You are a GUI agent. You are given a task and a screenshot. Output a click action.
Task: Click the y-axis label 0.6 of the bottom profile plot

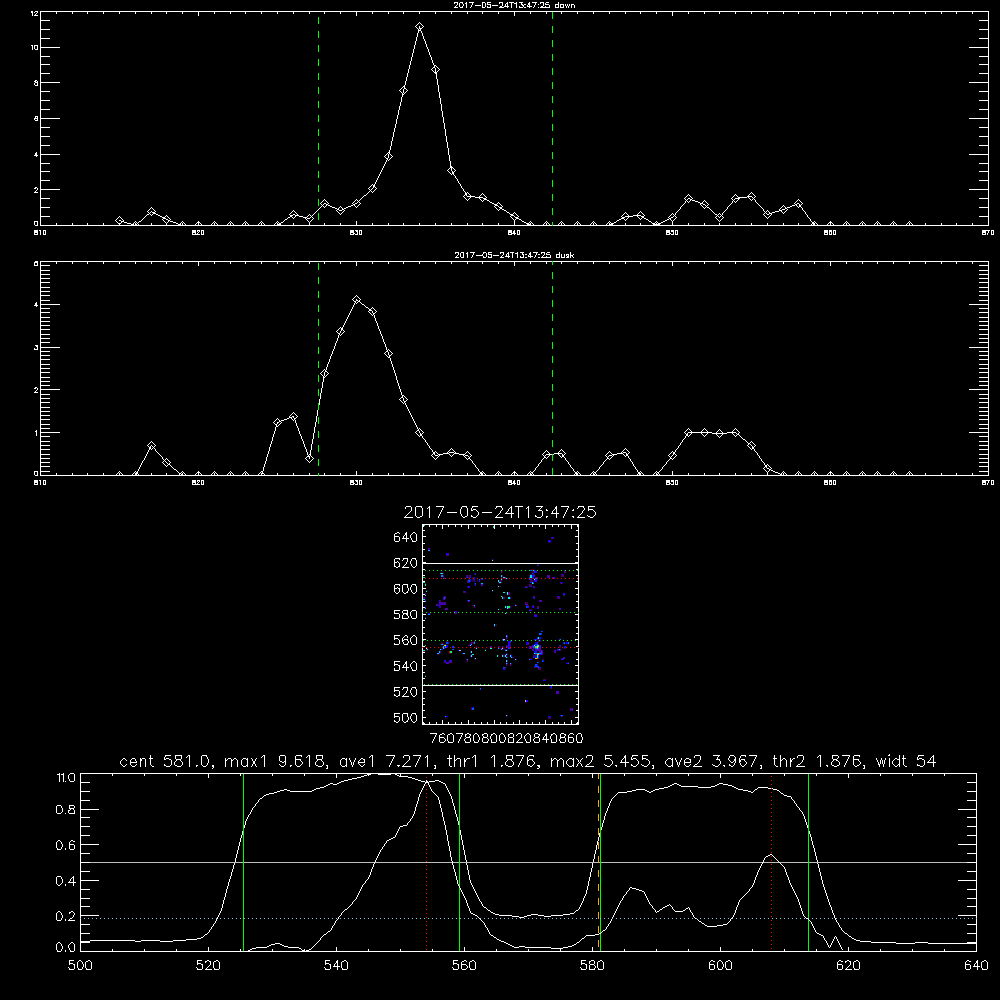click(66, 845)
